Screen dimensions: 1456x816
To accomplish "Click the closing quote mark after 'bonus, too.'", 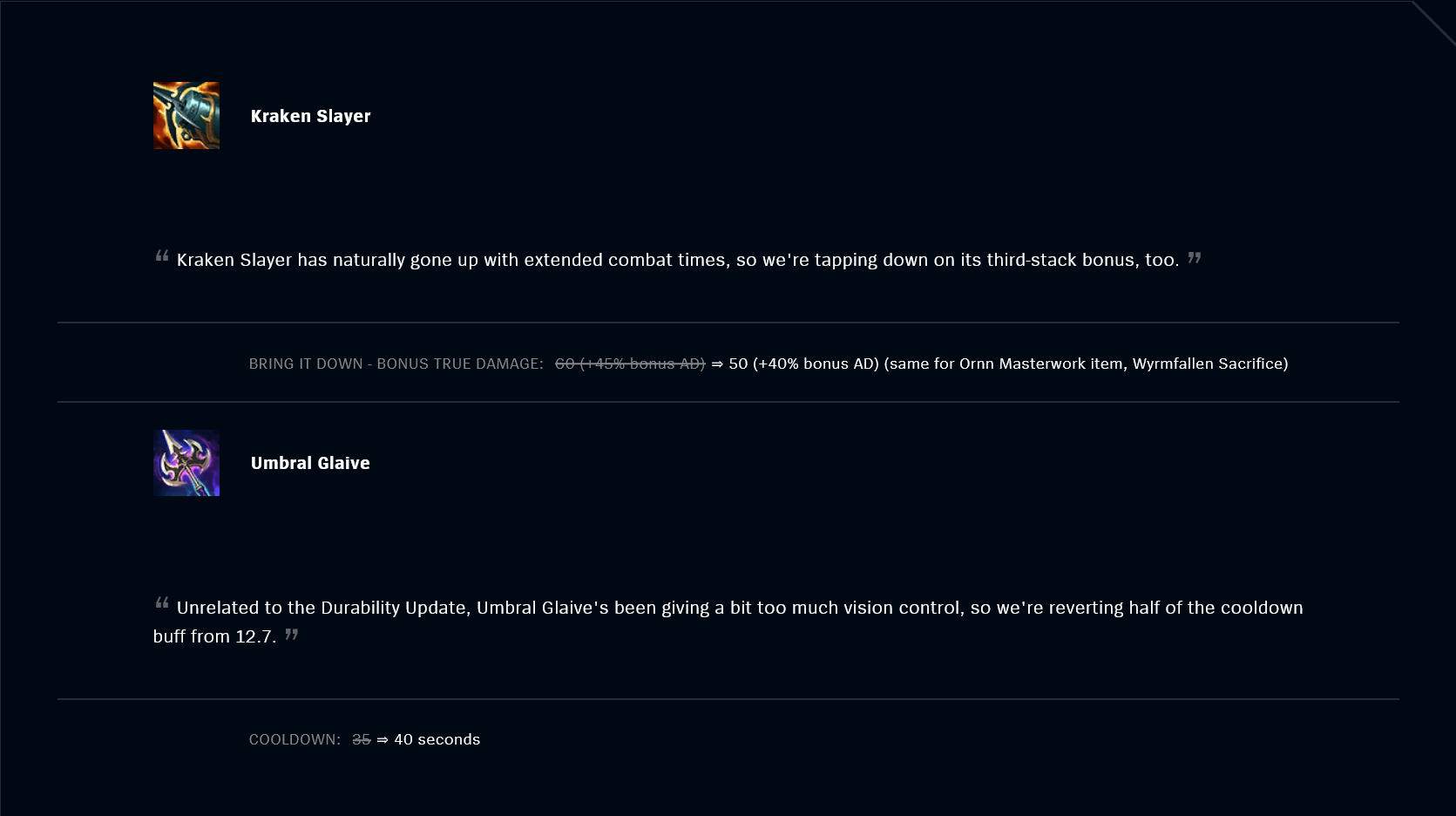I will (x=1195, y=258).
